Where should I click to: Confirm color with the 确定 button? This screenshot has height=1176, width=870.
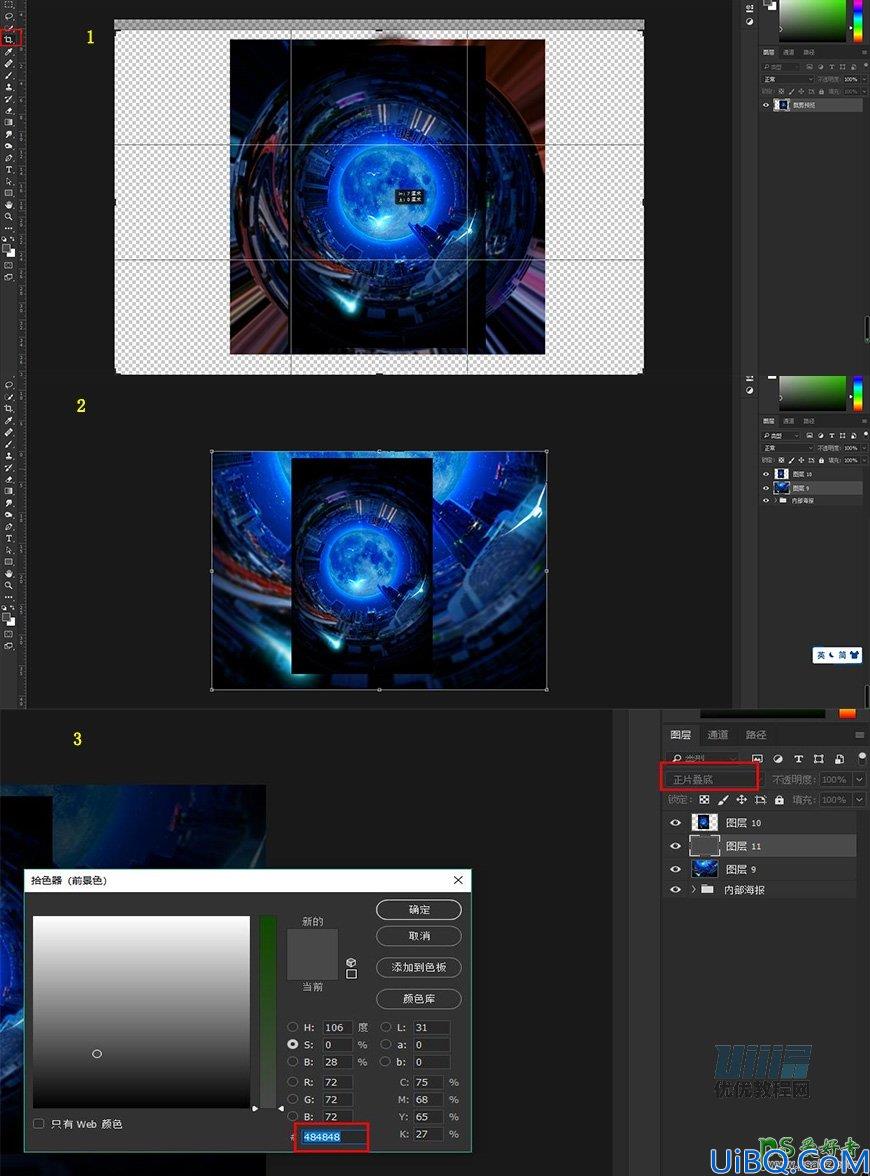(x=418, y=910)
